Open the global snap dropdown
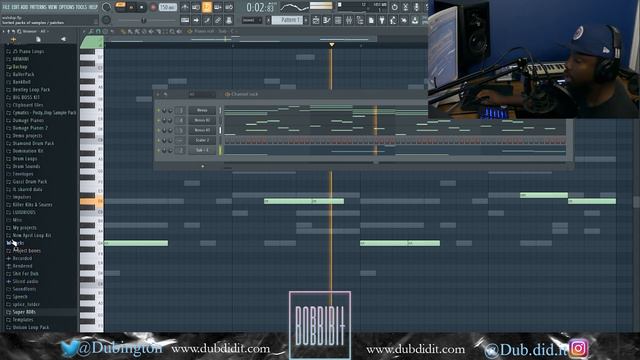The width and height of the screenshot is (640, 360). tap(252, 20)
